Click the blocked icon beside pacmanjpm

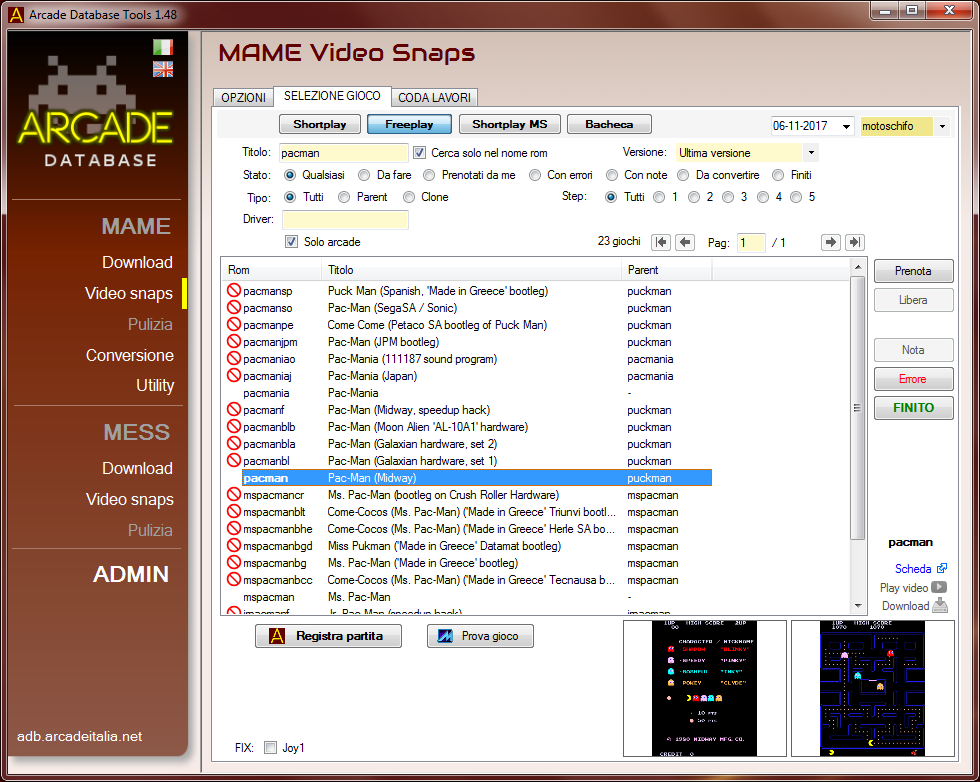234,341
